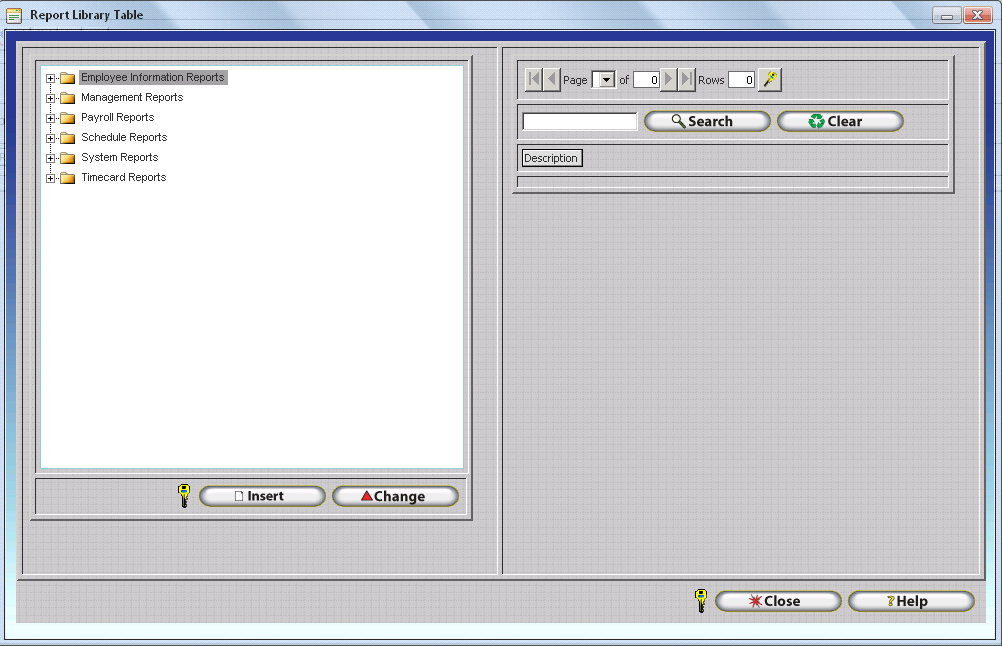The width and height of the screenshot is (1002, 646).
Task: Click the search text input field
Action: click(579, 121)
